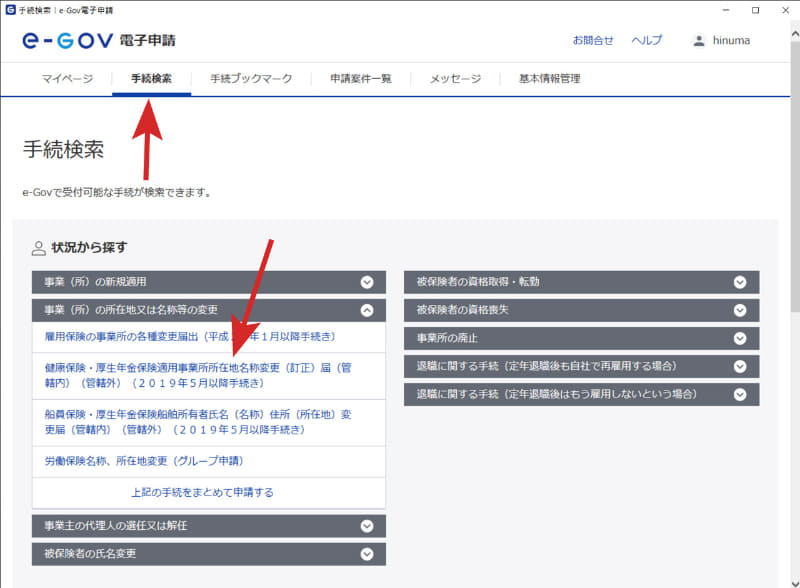This screenshot has height=588, width=800.
Task: Collapse 事業（所）の所在地又は名称等の変更 chevron
Action: (x=367, y=310)
